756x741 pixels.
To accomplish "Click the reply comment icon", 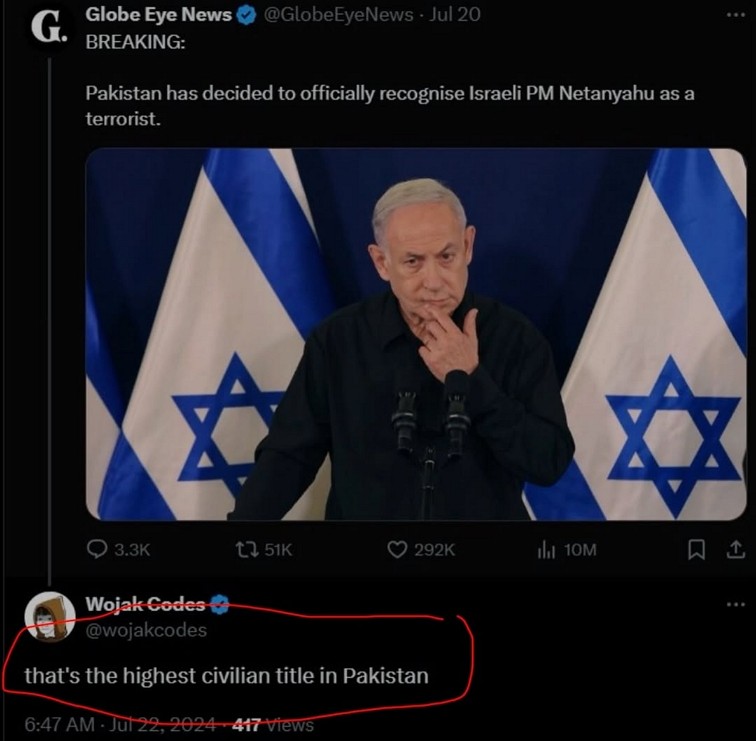I will point(97,549).
